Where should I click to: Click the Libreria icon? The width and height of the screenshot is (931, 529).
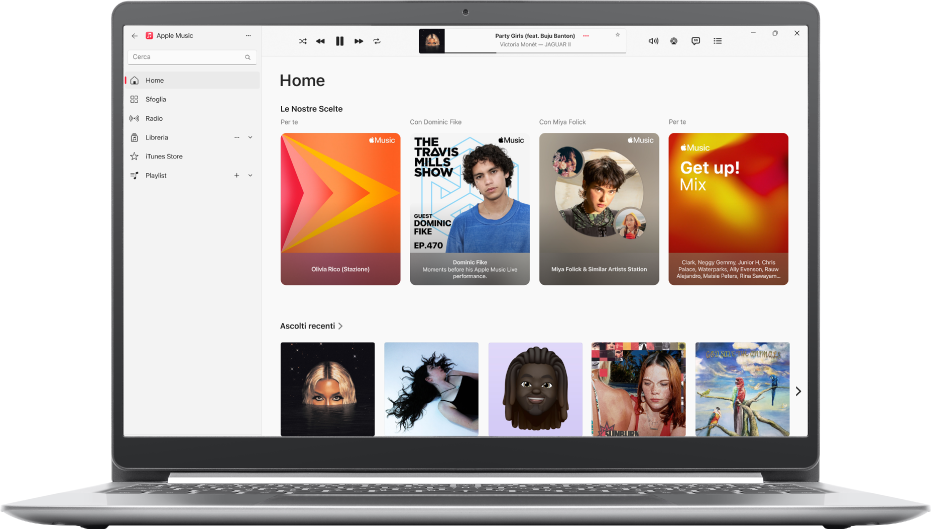[134, 137]
